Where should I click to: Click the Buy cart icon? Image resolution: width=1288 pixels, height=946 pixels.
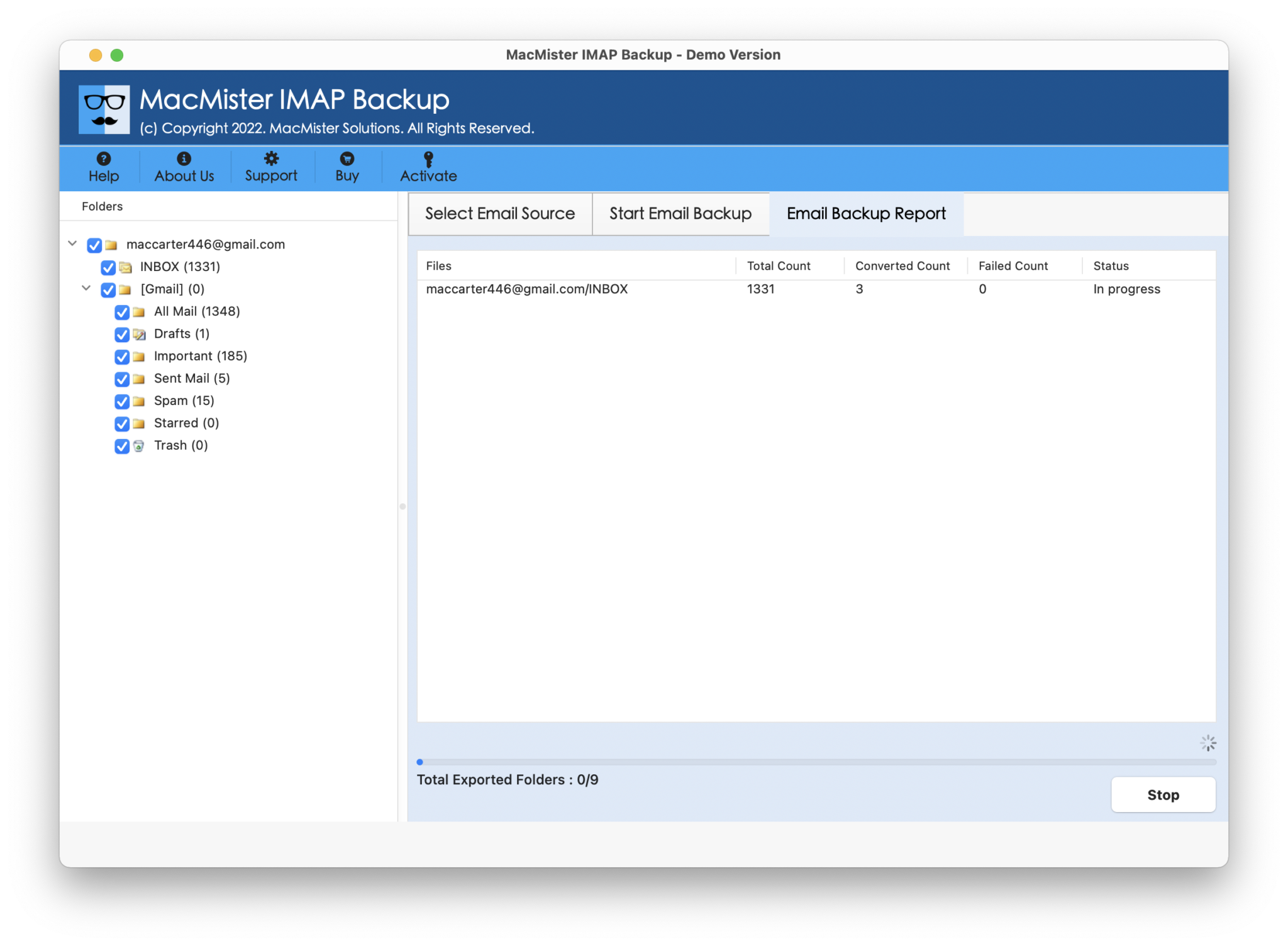coord(347,159)
